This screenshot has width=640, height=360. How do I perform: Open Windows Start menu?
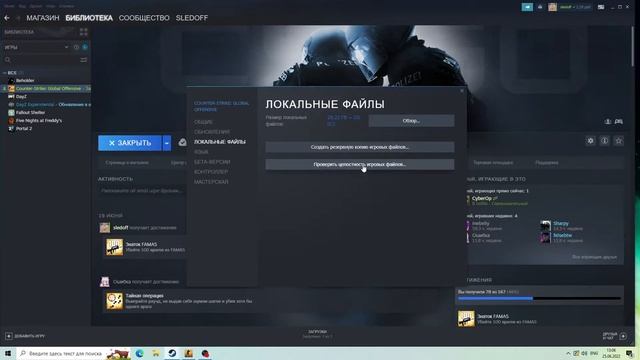tap(8, 353)
